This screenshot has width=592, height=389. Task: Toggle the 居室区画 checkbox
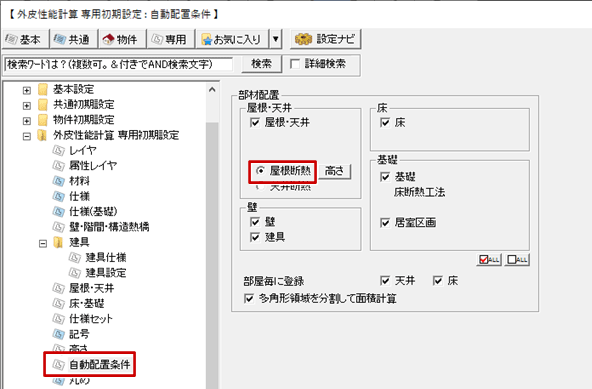(x=385, y=223)
